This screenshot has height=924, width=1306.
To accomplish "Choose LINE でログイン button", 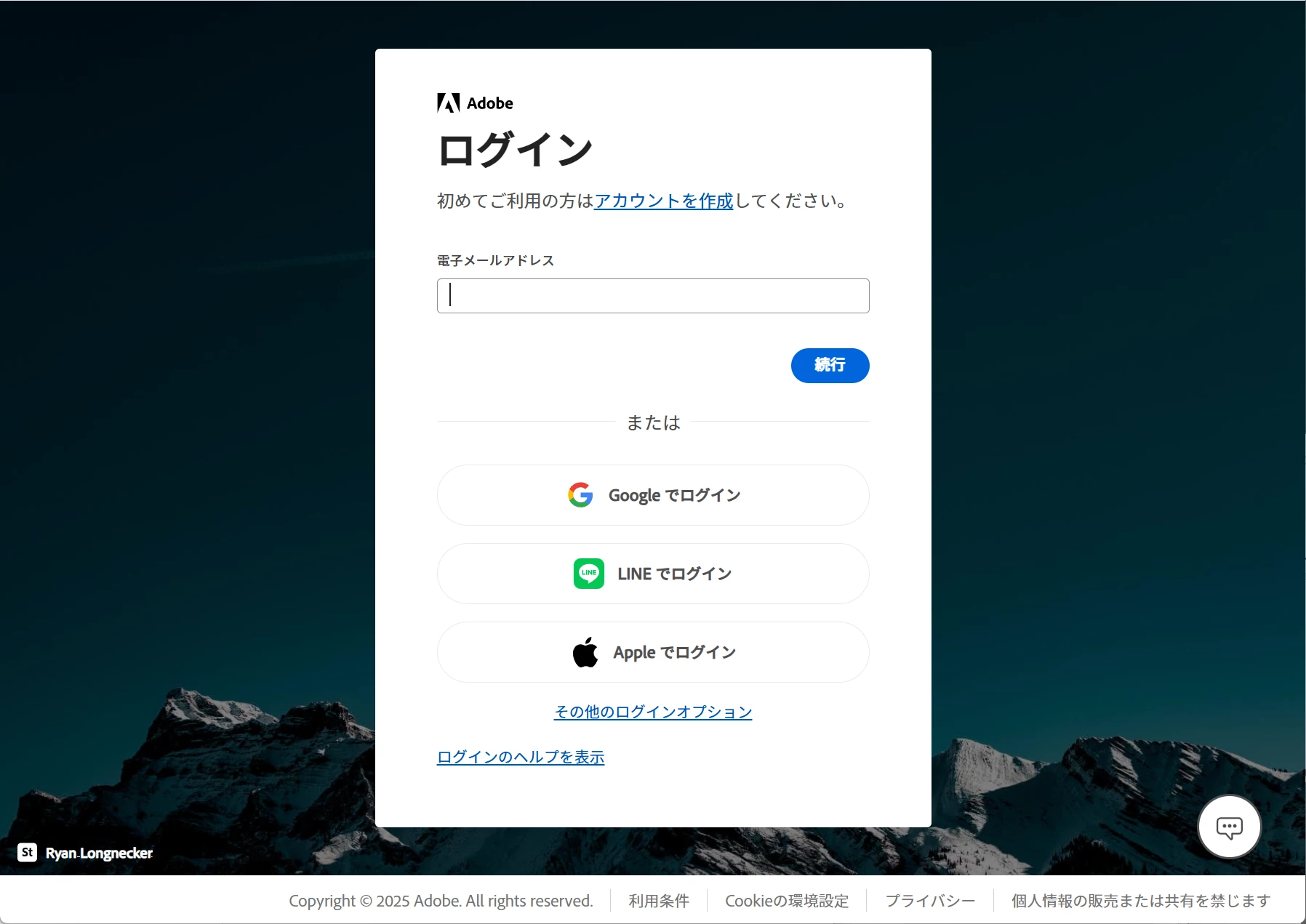I will pyautogui.click(x=653, y=574).
